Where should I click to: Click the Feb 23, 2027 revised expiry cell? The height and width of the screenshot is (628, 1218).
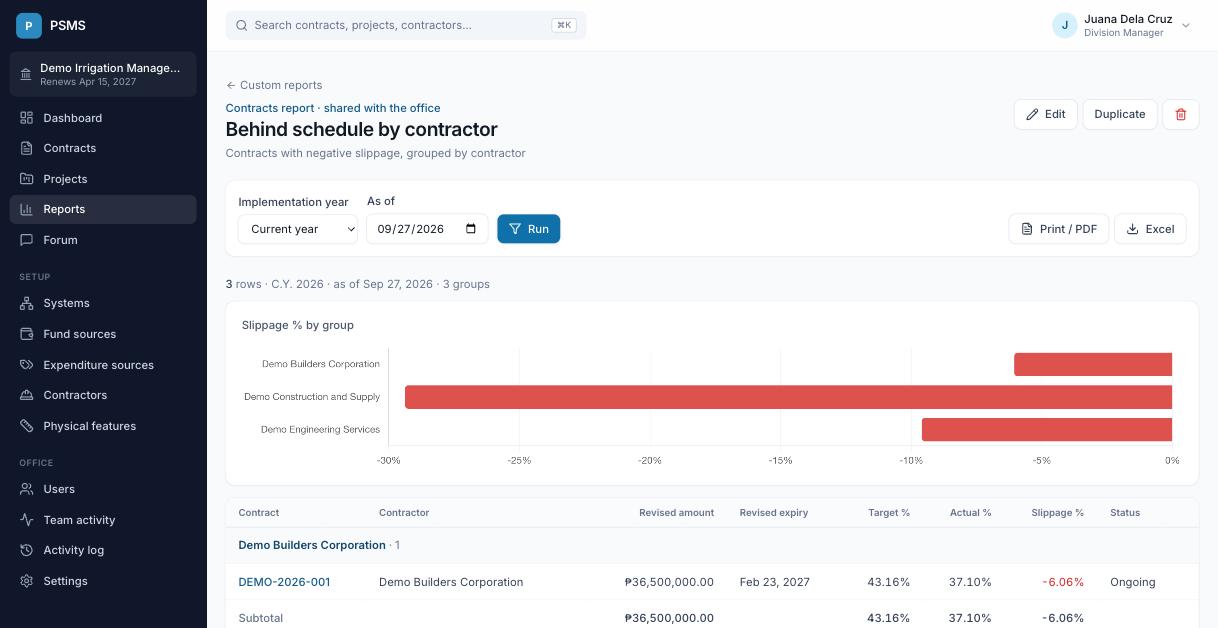click(775, 582)
